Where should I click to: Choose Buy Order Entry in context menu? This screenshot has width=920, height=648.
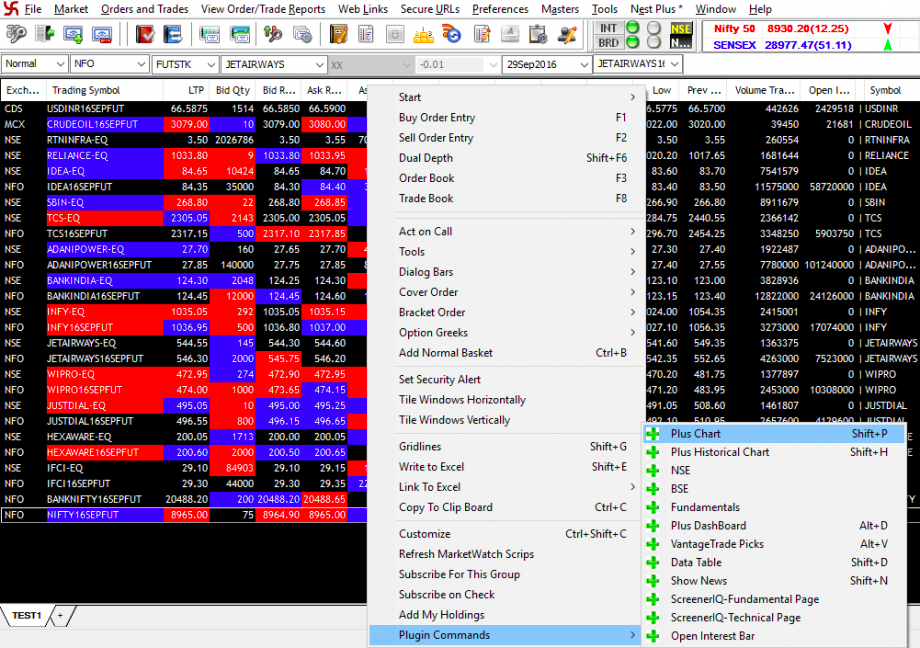[x=437, y=117]
